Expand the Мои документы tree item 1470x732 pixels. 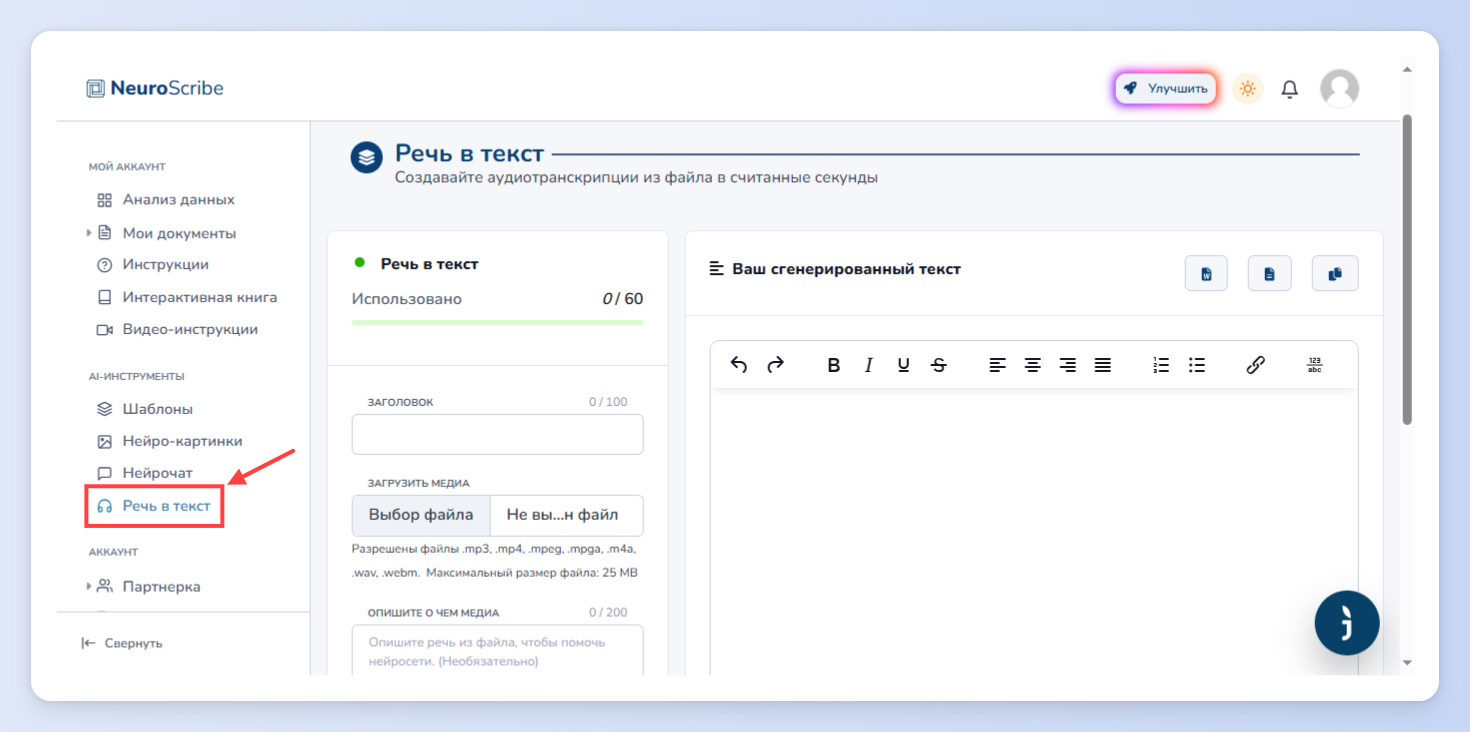point(89,233)
